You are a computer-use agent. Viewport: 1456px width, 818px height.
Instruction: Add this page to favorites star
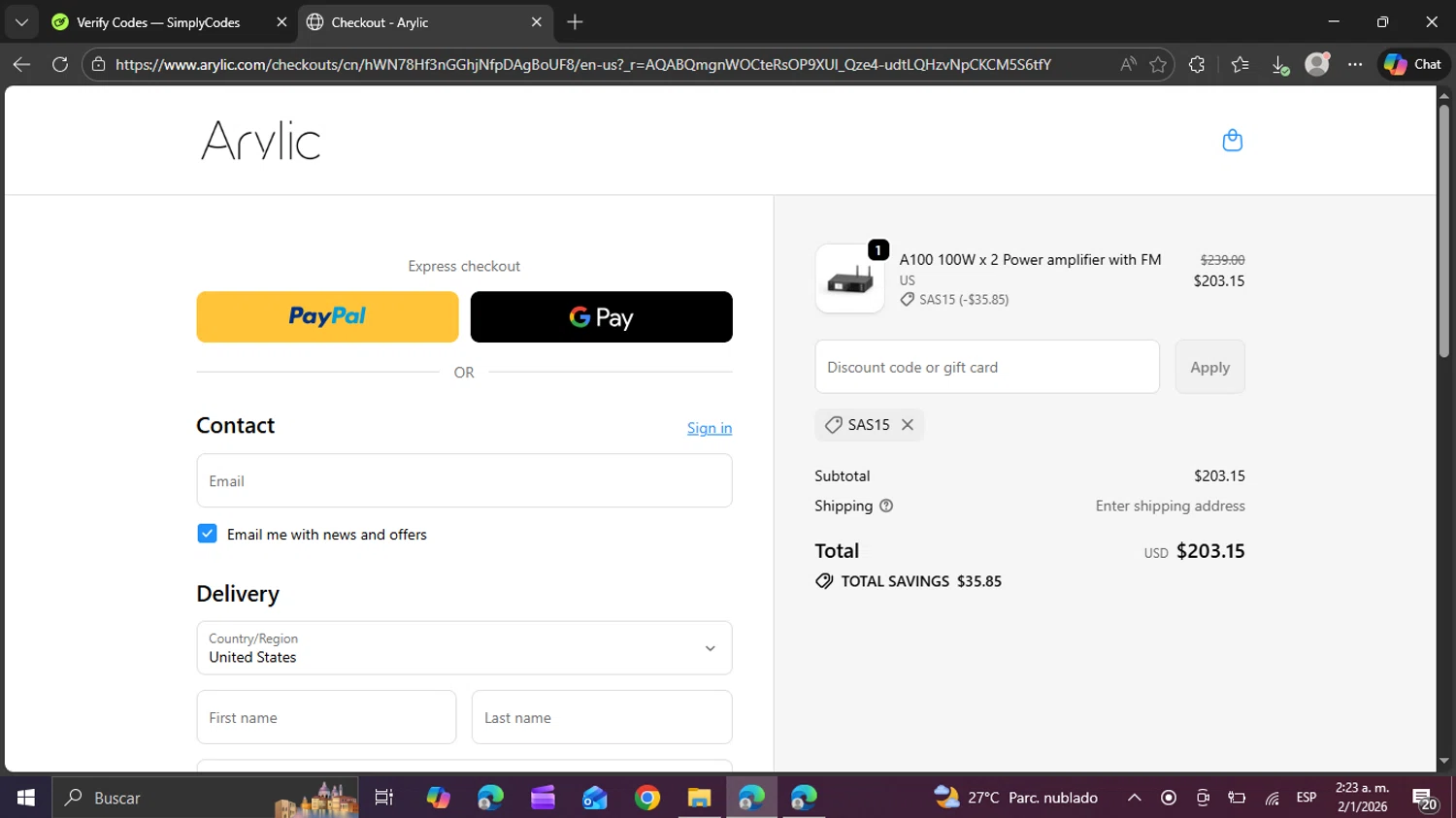coord(1158,64)
